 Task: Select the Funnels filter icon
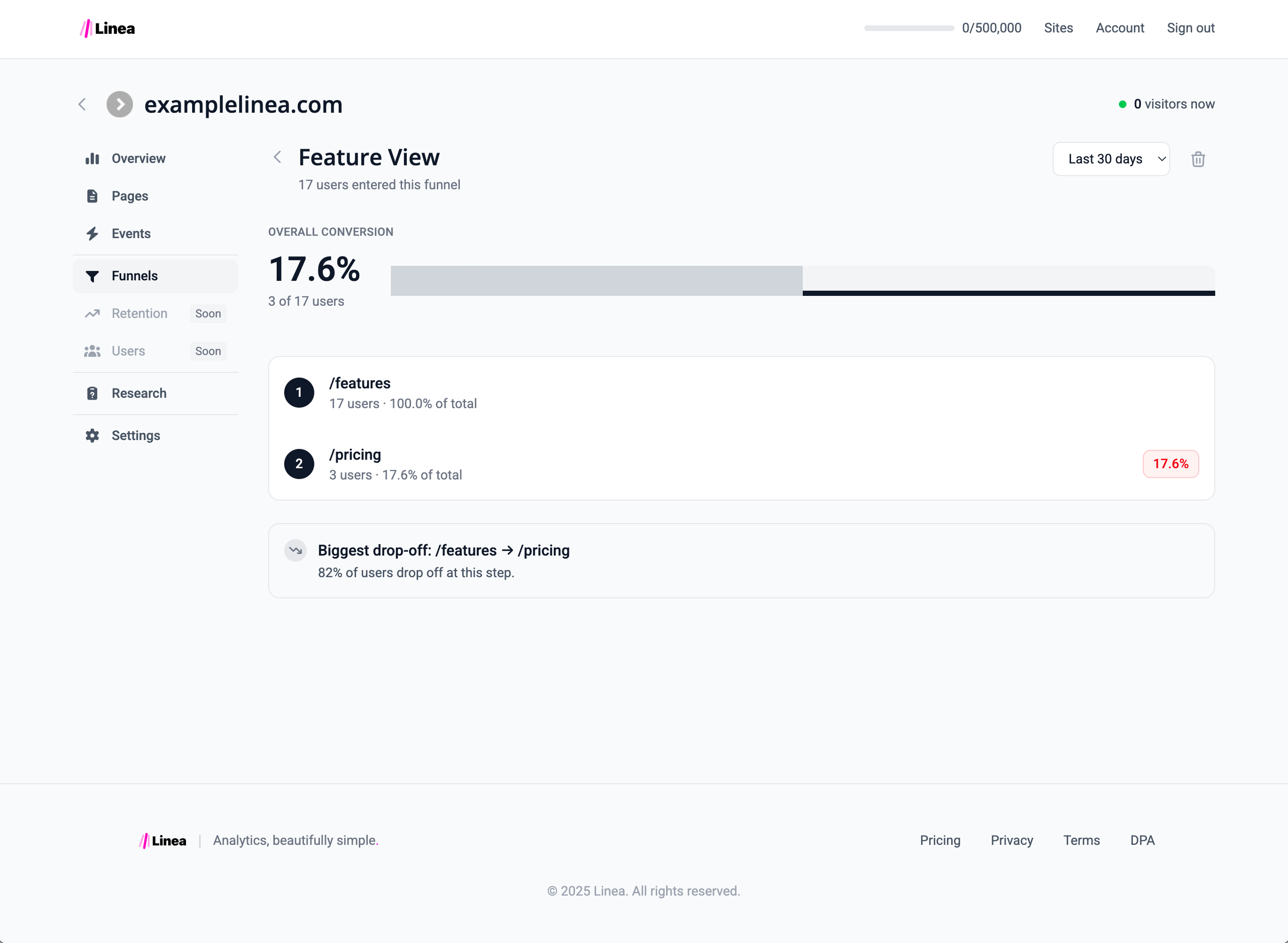coord(93,276)
